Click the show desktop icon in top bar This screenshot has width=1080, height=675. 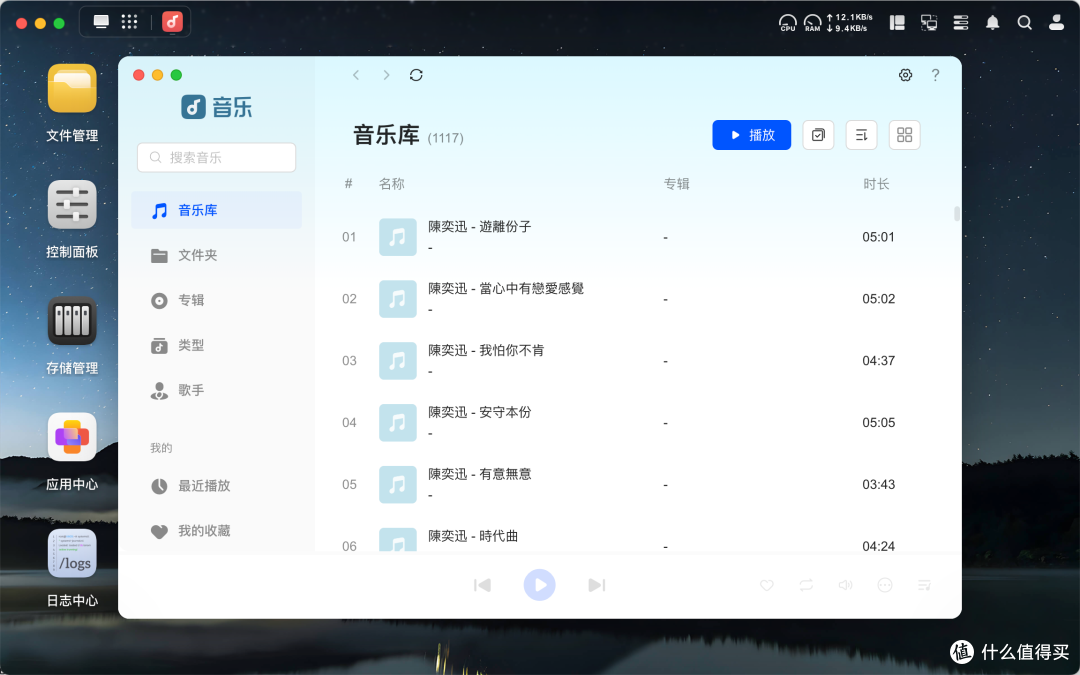pyautogui.click(x=101, y=22)
